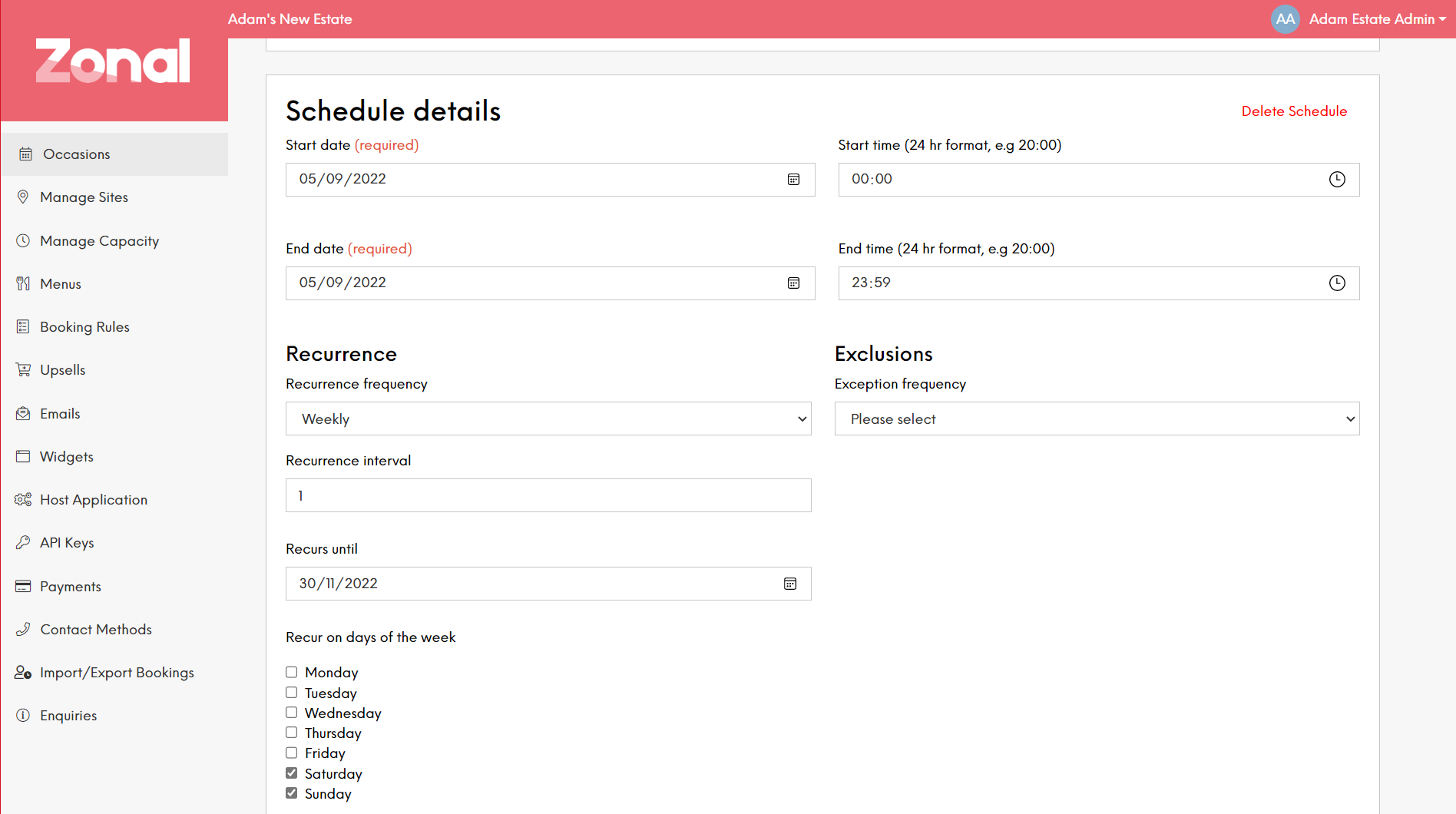Open Menus sidebar link

pos(61,284)
